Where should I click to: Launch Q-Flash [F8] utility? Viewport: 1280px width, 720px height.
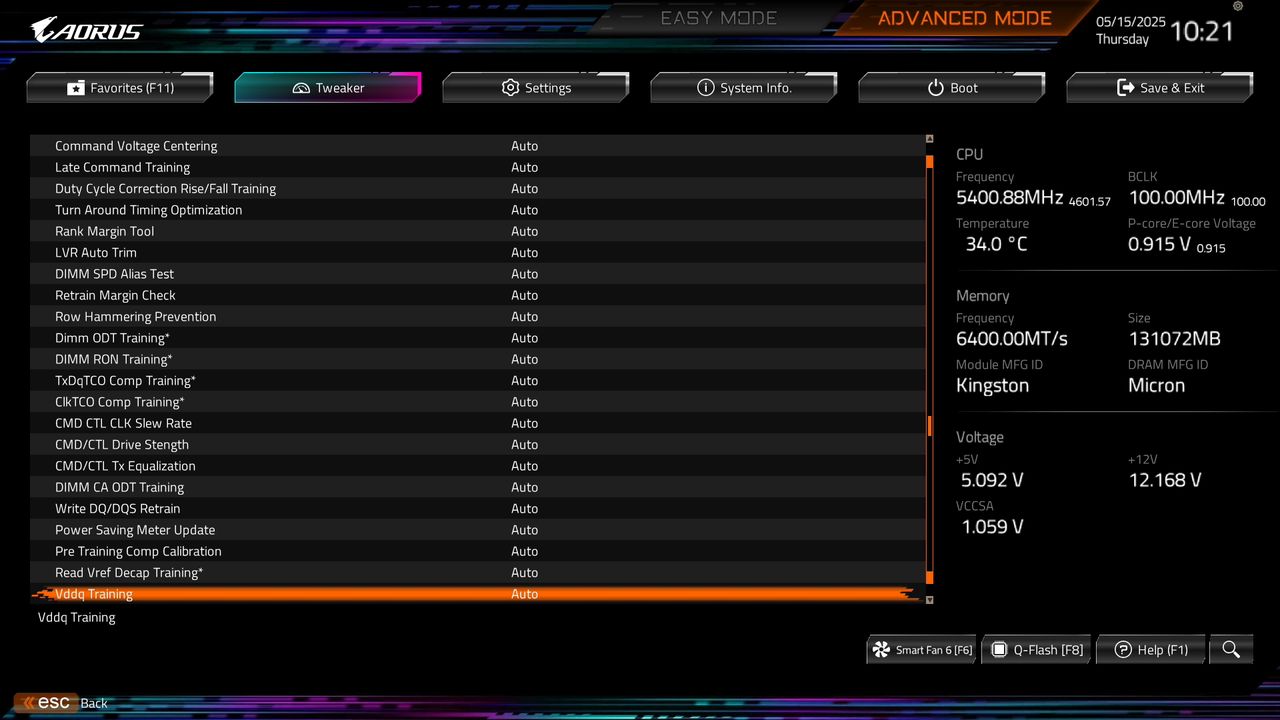click(1037, 650)
